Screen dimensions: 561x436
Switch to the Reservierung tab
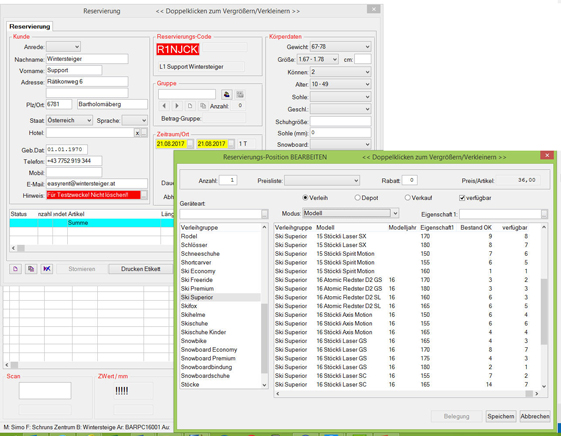[30, 26]
